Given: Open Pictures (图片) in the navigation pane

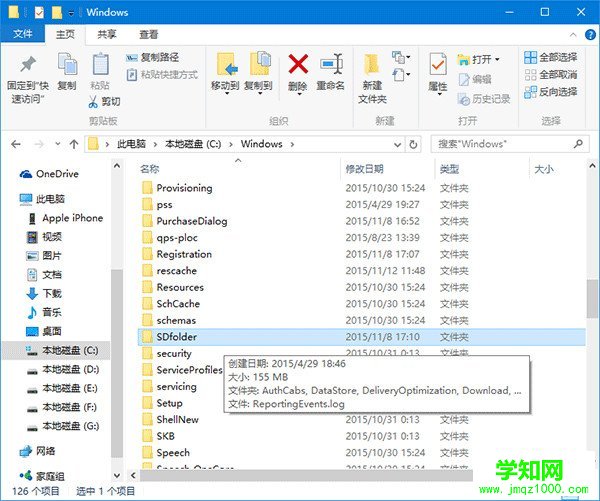Looking at the screenshot, I should (44, 256).
